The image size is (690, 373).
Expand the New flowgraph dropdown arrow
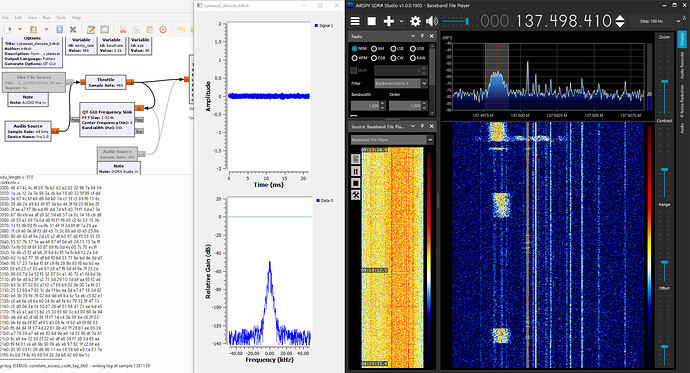point(20,29)
